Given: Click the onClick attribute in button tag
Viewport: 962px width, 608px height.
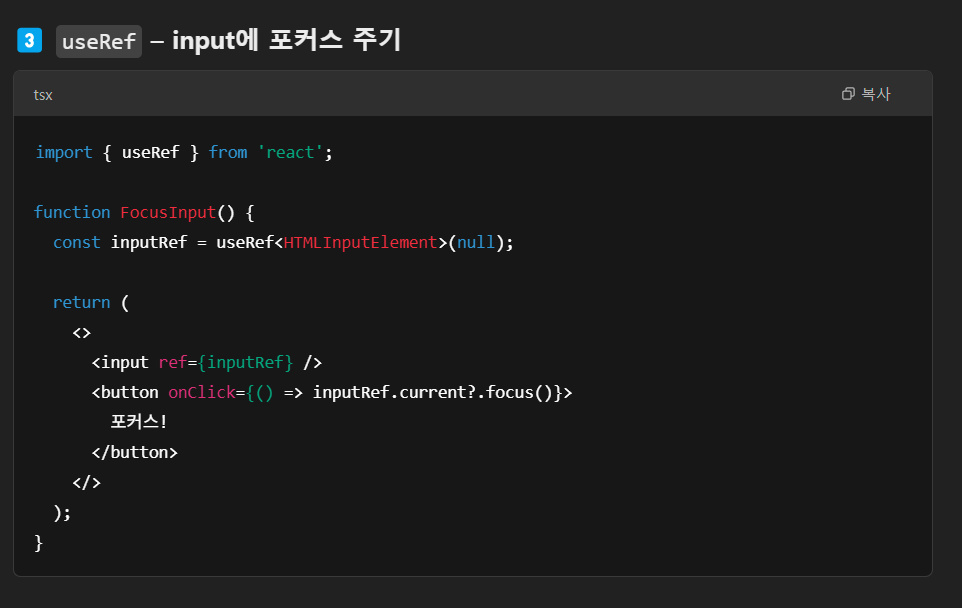Looking at the screenshot, I should (x=202, y=393).
